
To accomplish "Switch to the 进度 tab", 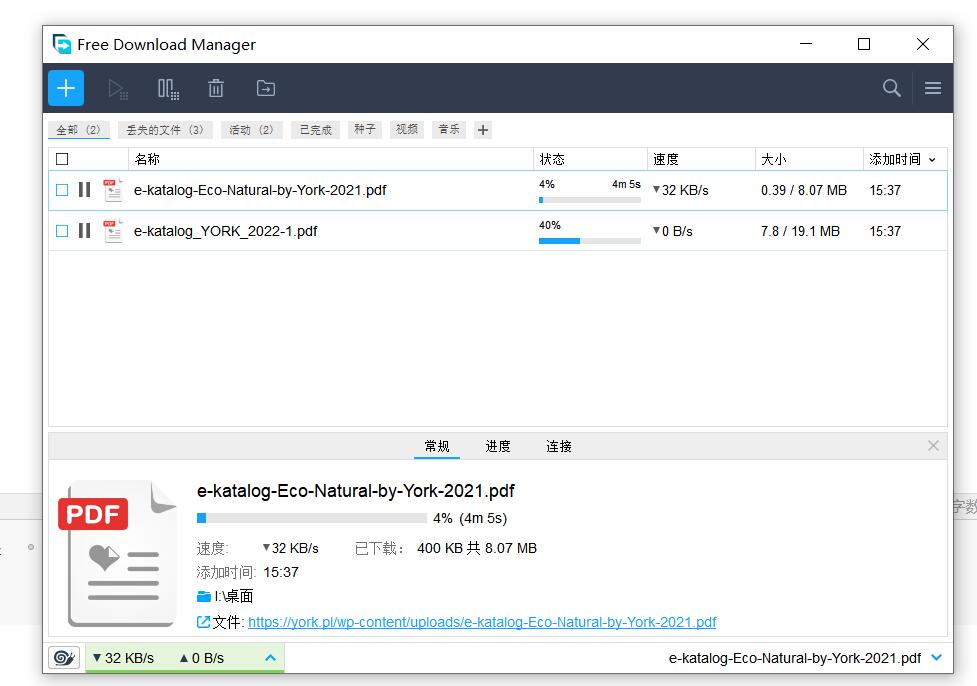I will click(x=498, y=446).
